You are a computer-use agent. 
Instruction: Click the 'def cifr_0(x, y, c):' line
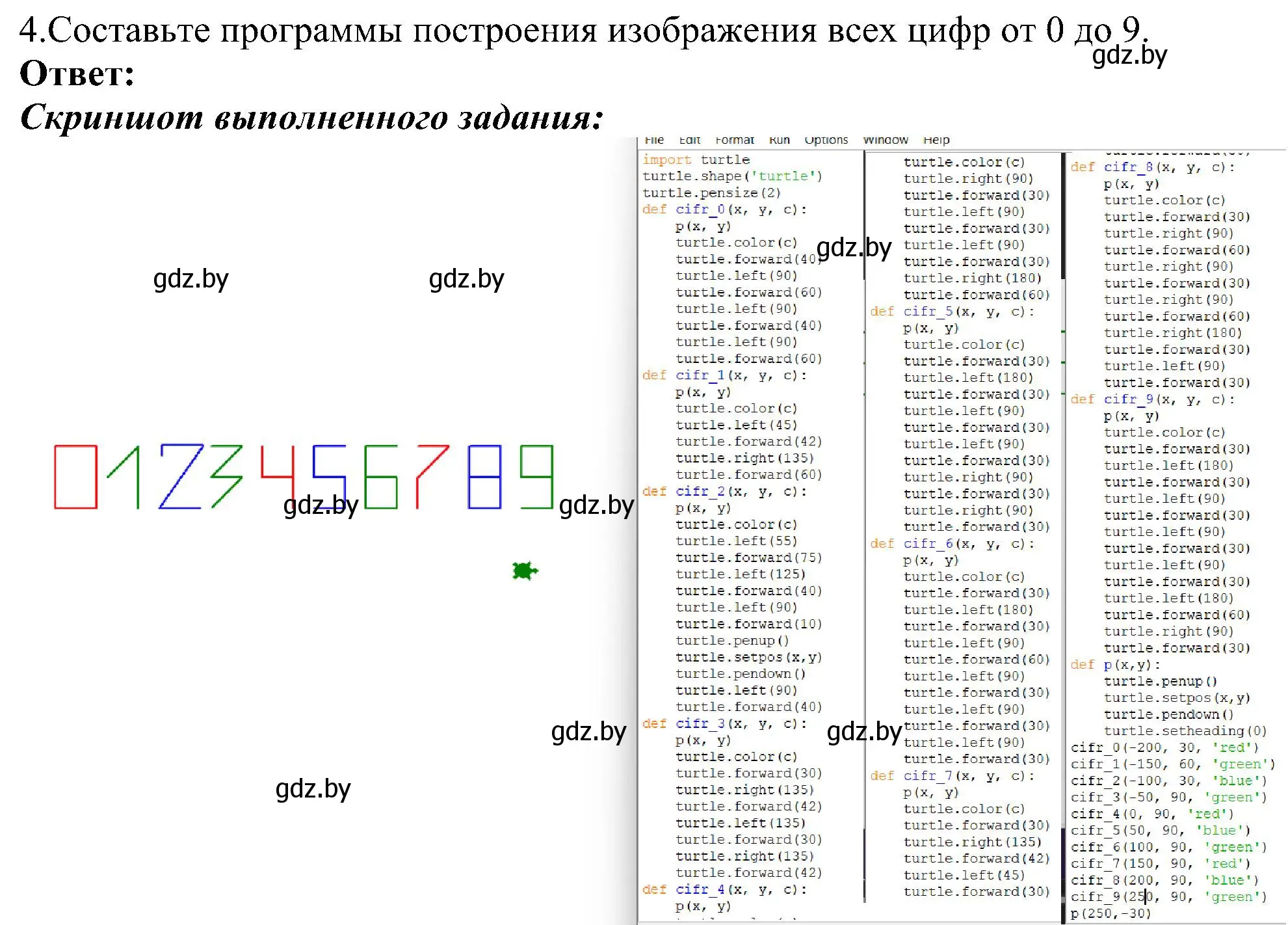click(724, 209)
